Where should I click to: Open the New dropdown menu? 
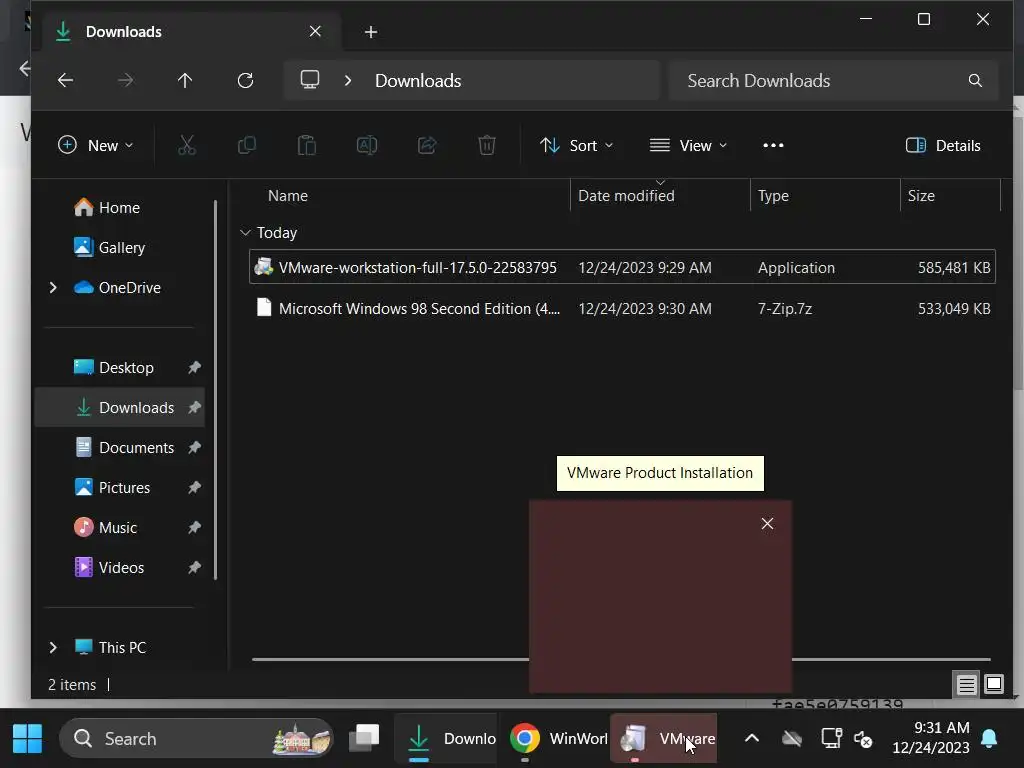95,145
